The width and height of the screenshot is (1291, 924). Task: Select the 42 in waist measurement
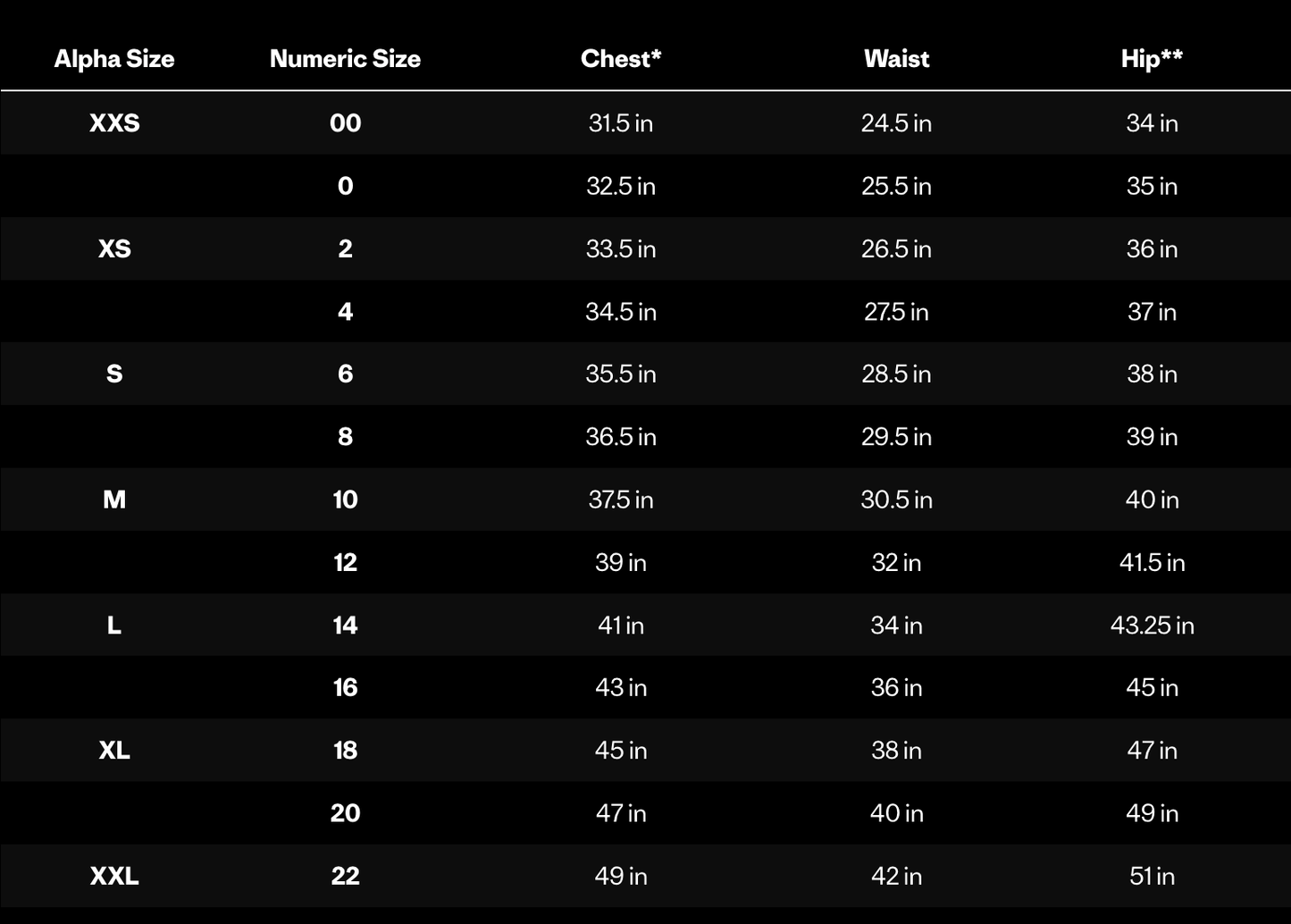[x=896, y=876]
